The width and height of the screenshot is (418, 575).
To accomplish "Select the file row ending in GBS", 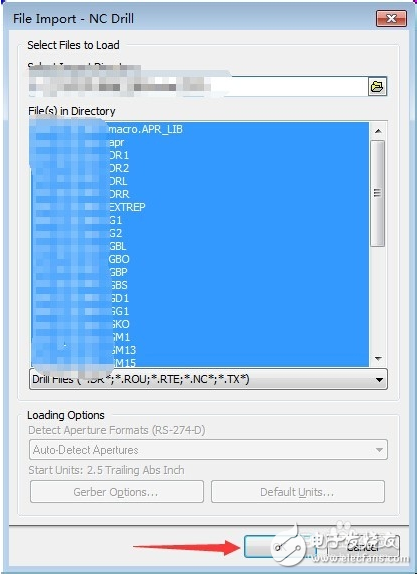I will [200, 285].
